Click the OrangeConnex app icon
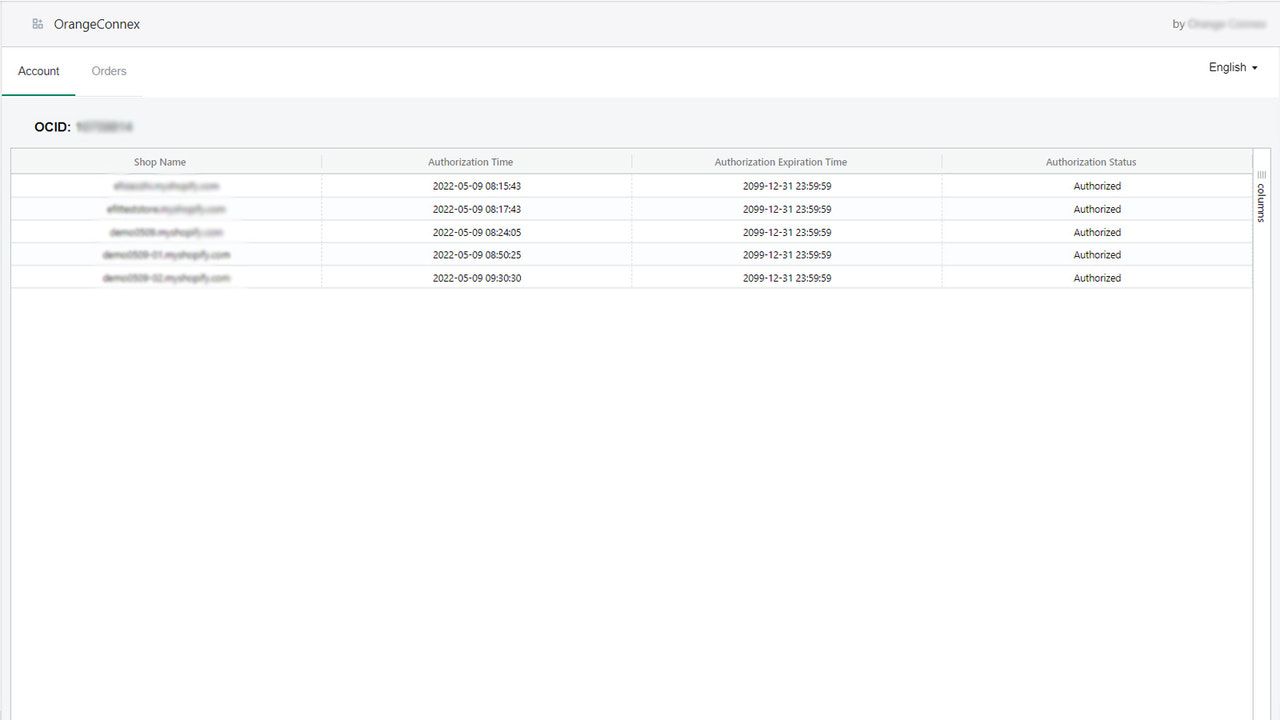This screenshot has height=720, width=1280. tap(38, 23)
